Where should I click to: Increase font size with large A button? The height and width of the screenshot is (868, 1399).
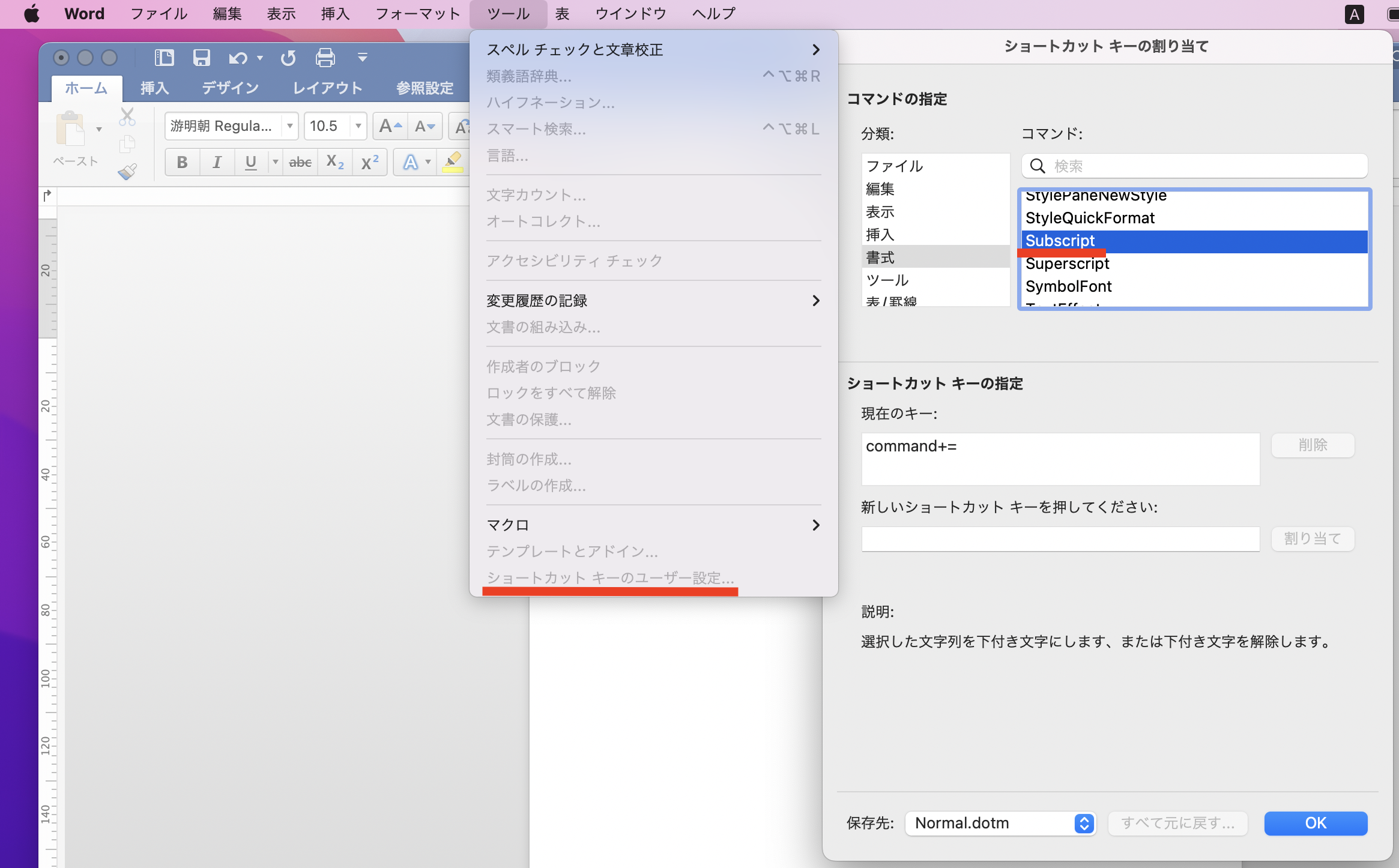coord(390,126)
